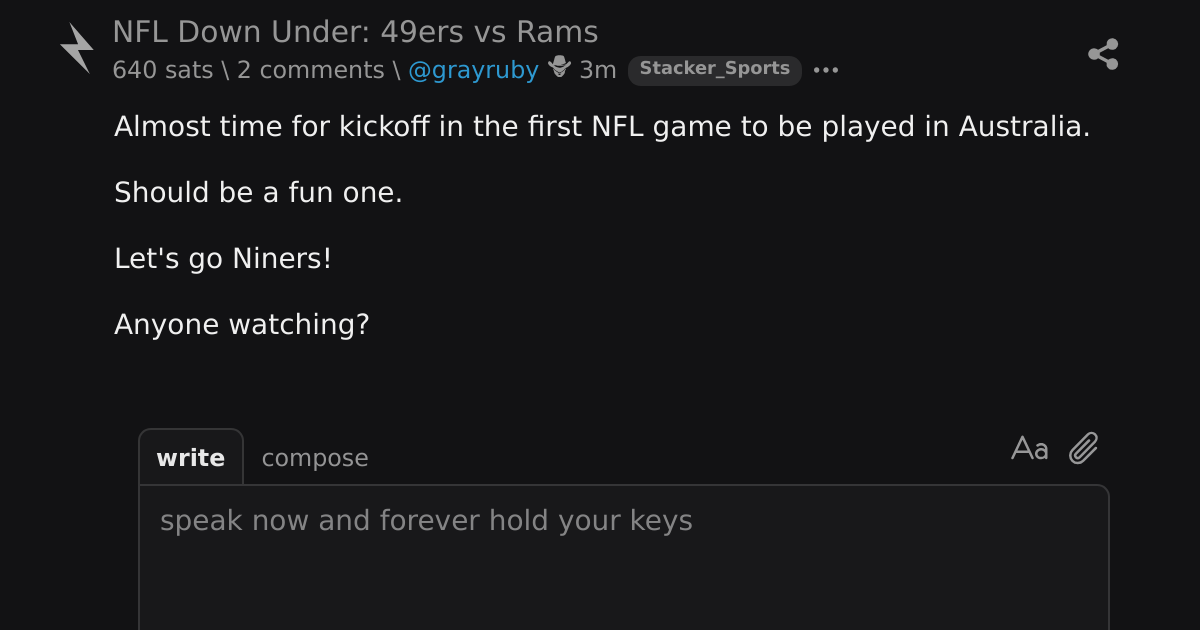This screenshot has height=630, width=1200.
Task: Click the 'Let's go Niners!' line
Action: [223, 259]
